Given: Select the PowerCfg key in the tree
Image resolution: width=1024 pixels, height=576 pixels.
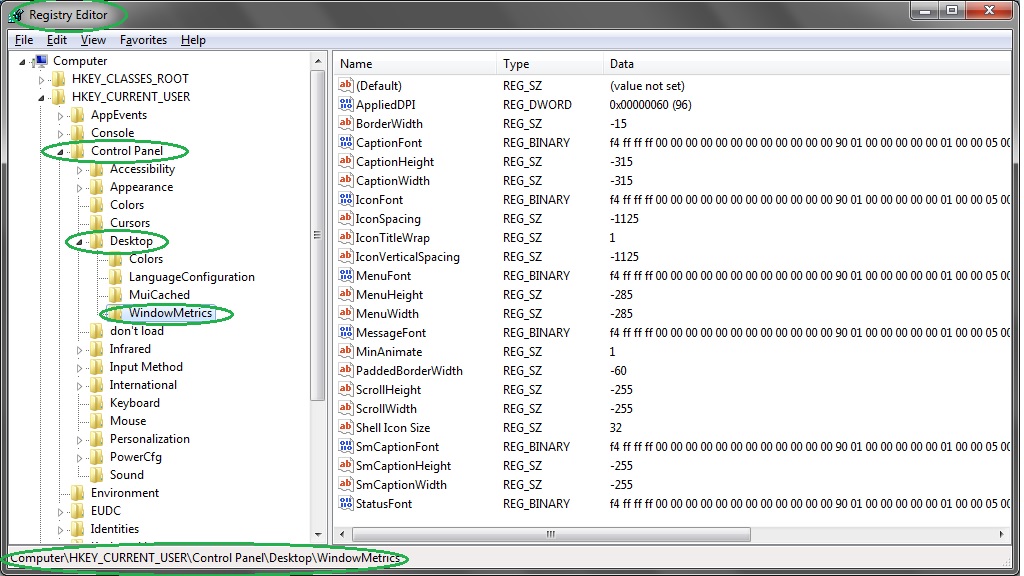Looking at the screenshot, I should click(135, 457).
